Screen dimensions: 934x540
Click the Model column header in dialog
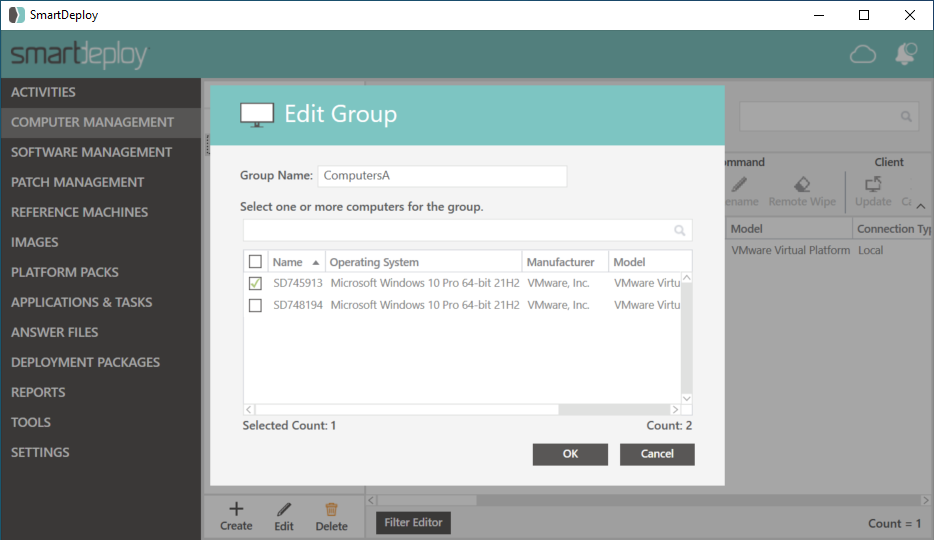(x=650, y=262)
